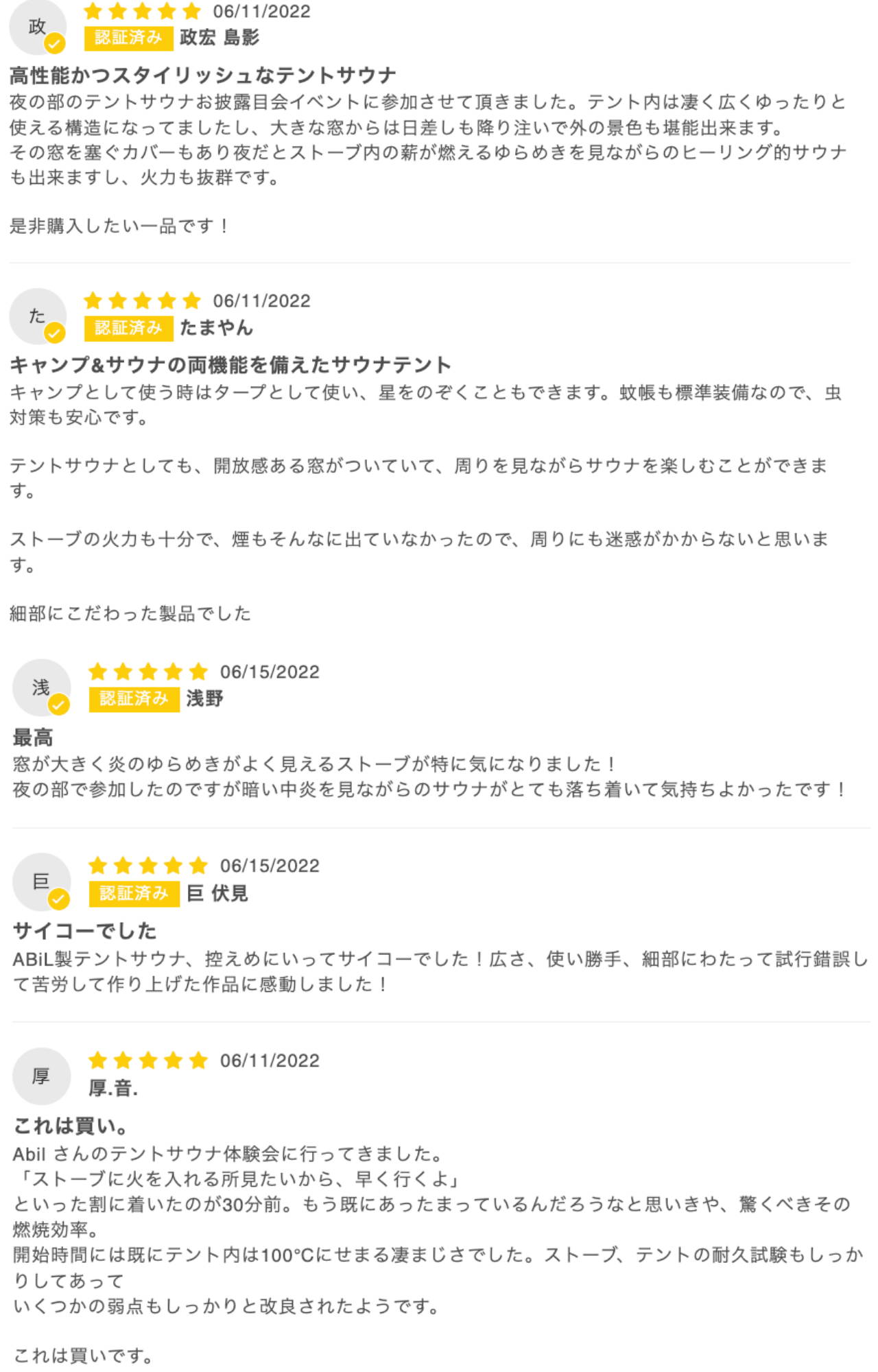Click the 最高 review heading

[33, 738]
